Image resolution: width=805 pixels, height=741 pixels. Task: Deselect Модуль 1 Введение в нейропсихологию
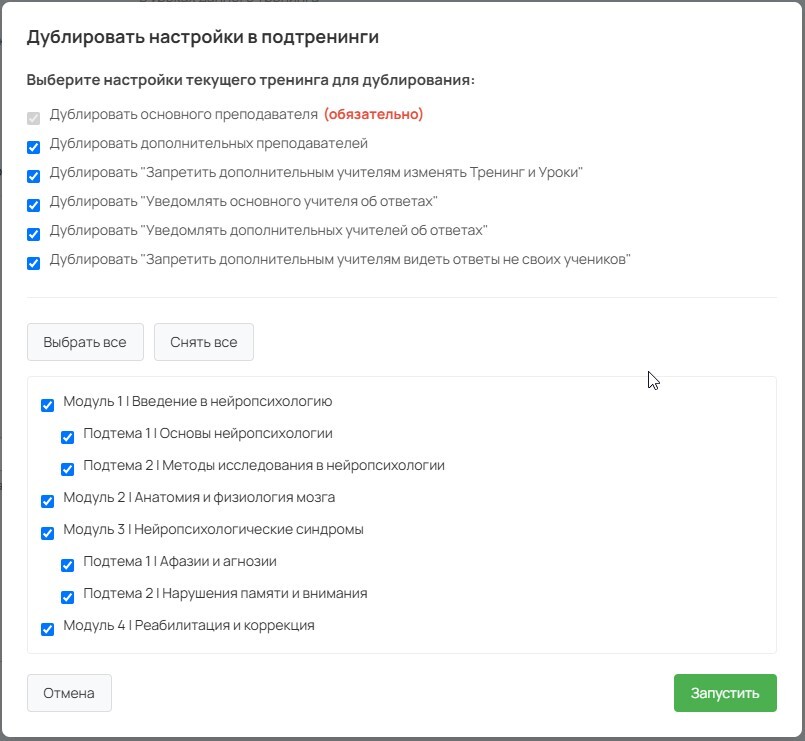(47, 405)
